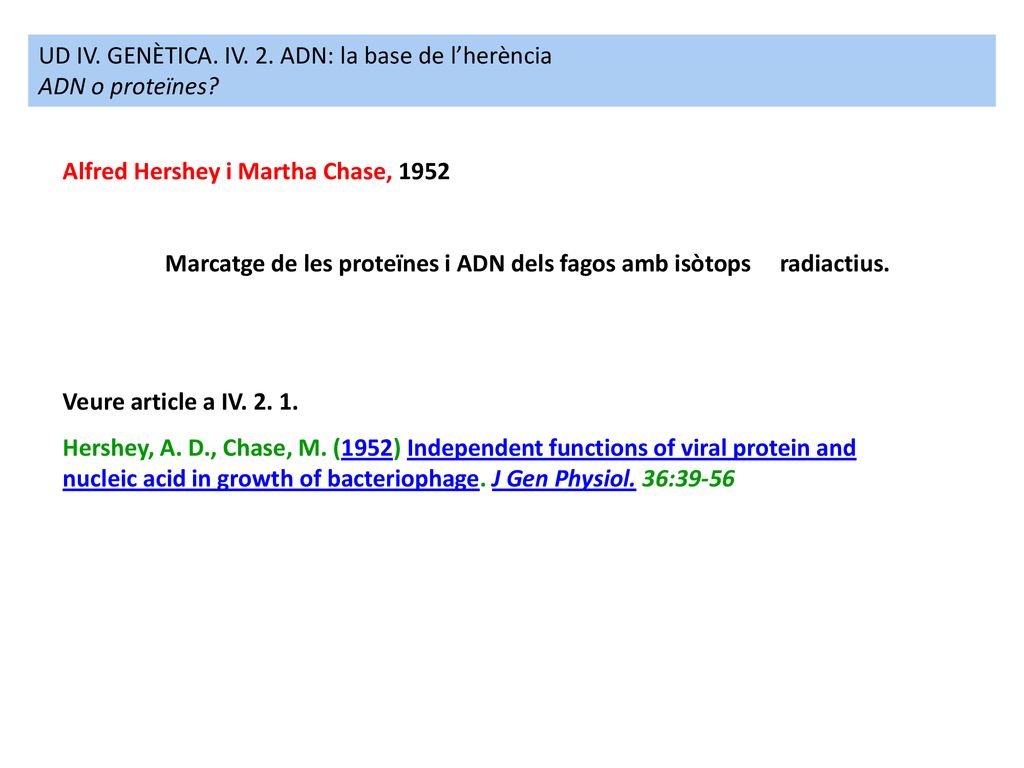Click the slide title 'UD IV. GENÈTICA. IV. 2. ADN: la base de l'herència'
This screenshot has height=768, width=1024.
295,56
